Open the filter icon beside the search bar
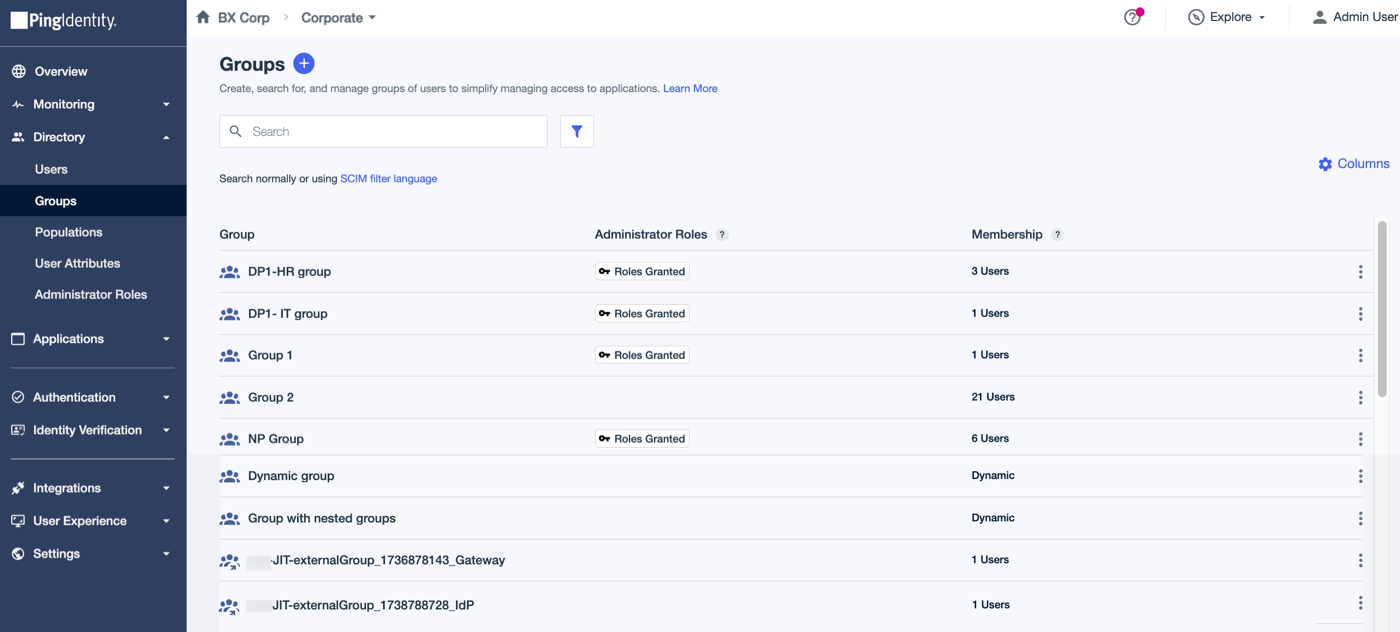The image size is (1400, 632). coord(576,131)
